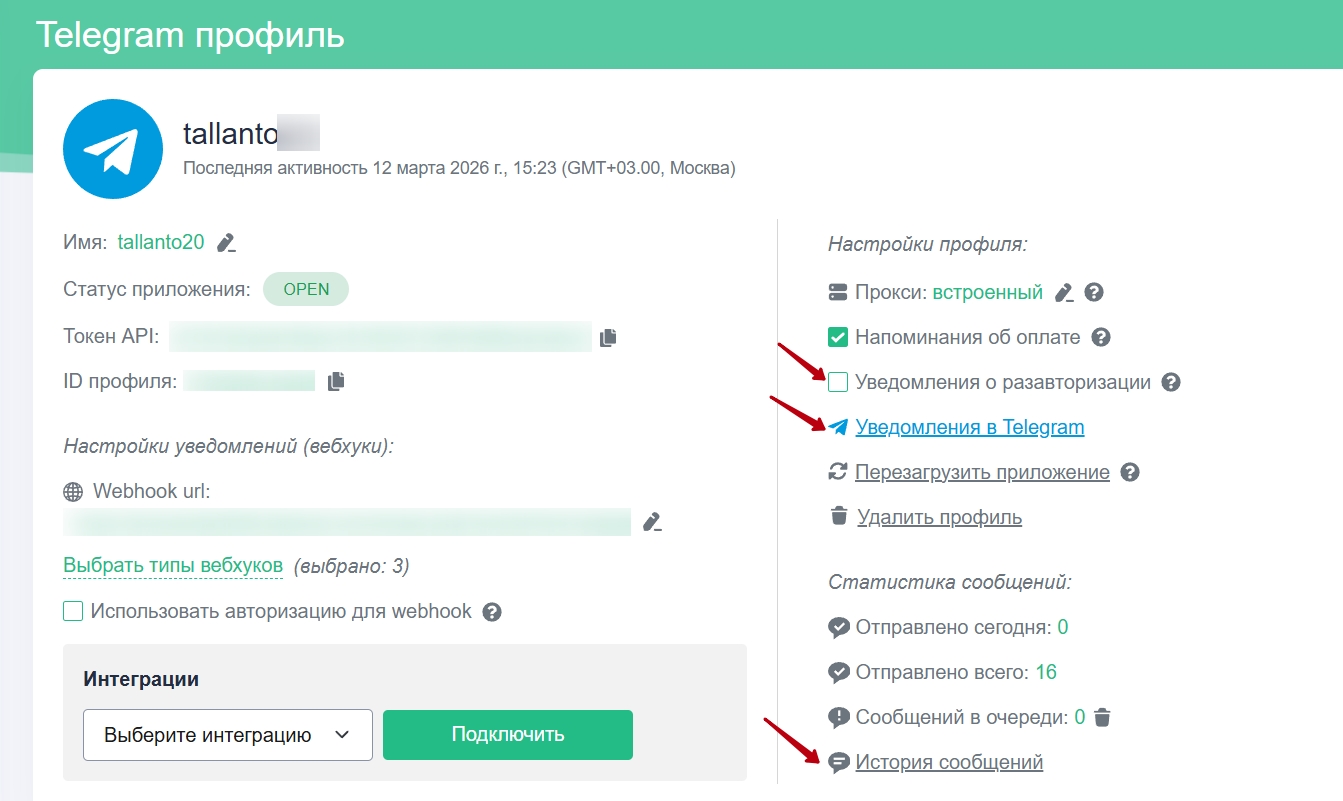Show help for webhook authorization
This screenshot has height=801, width=1343.
(492, 612)
